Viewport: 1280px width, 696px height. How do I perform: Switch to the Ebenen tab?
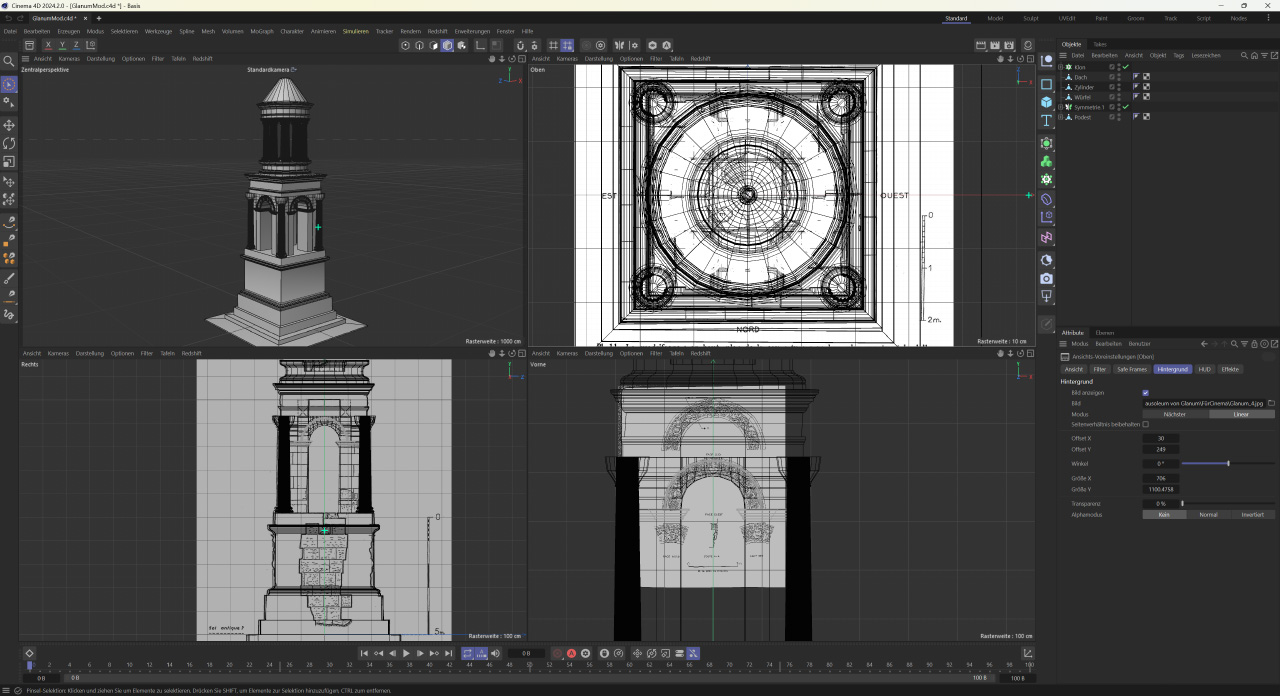coord(1105,332)
